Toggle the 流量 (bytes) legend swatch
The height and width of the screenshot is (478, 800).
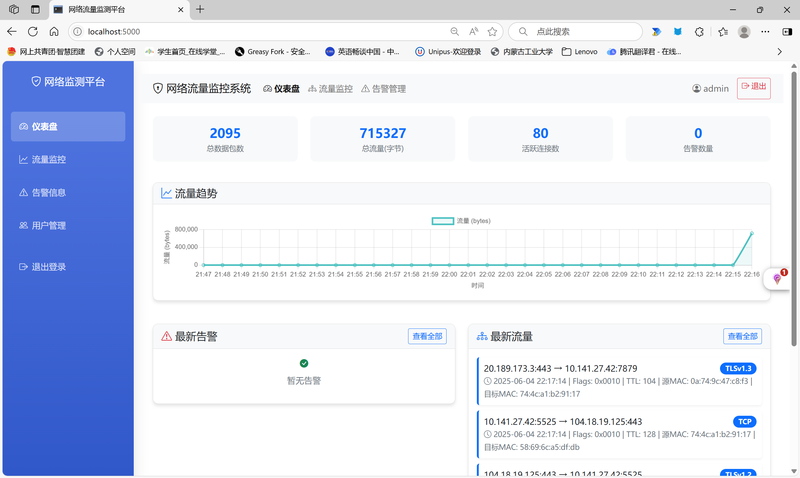[x=443, y=221]
